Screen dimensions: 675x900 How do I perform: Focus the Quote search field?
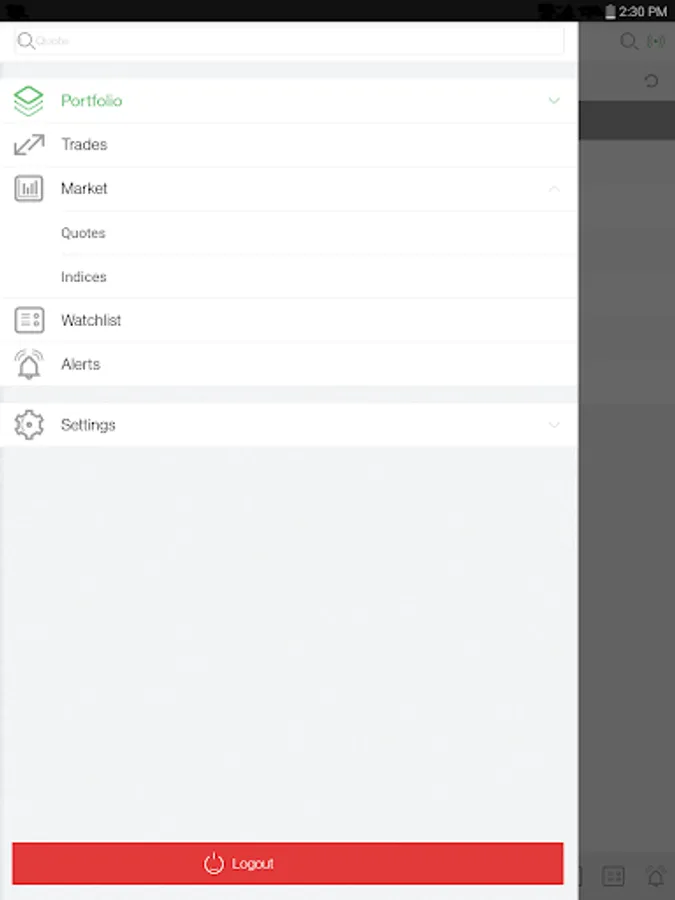point(289,41)
